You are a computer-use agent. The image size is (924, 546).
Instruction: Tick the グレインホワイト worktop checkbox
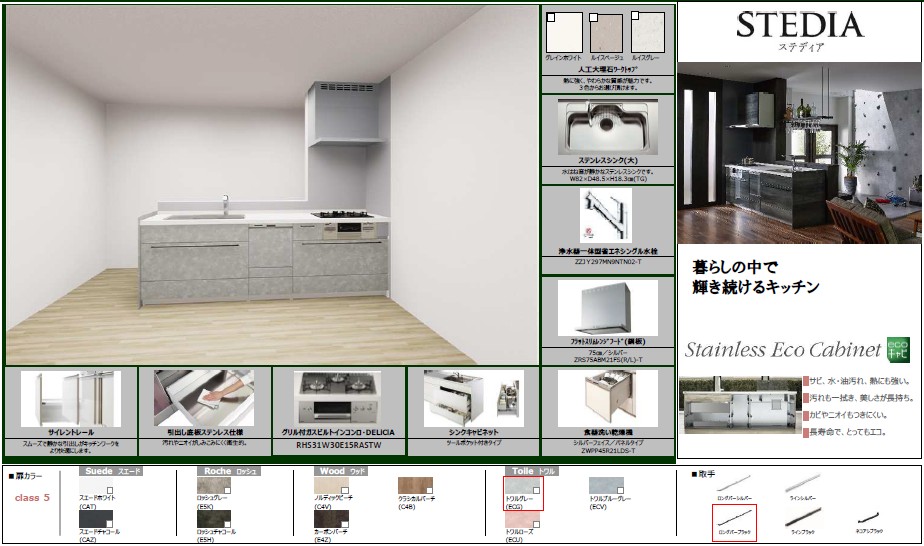(551, 17)
